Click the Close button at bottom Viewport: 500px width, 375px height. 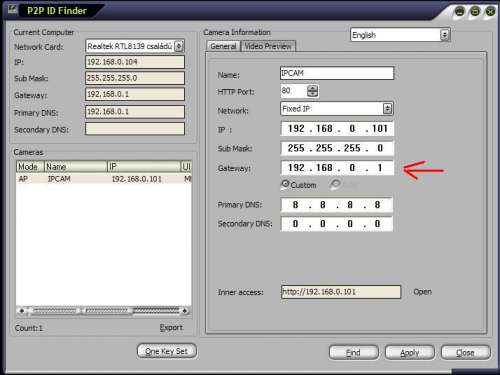[465, 352]
